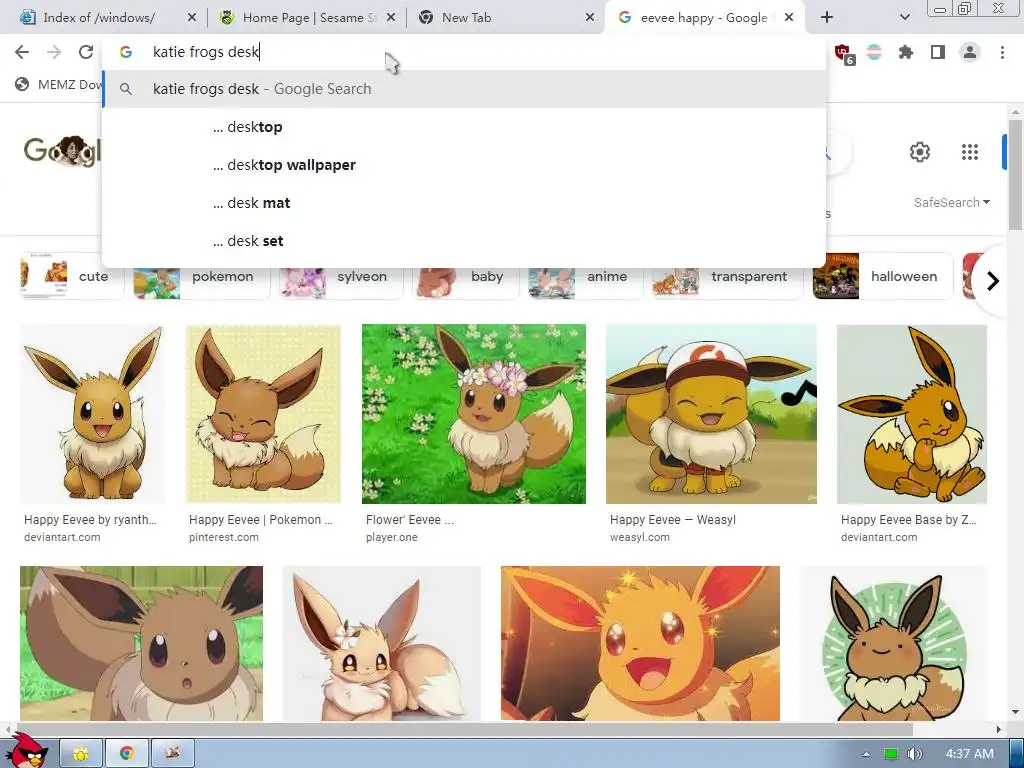Choose the '... desk set' suggestion
Viewport: 1024px width, 768px height.
pyautogui.click(x=464, y=241)
